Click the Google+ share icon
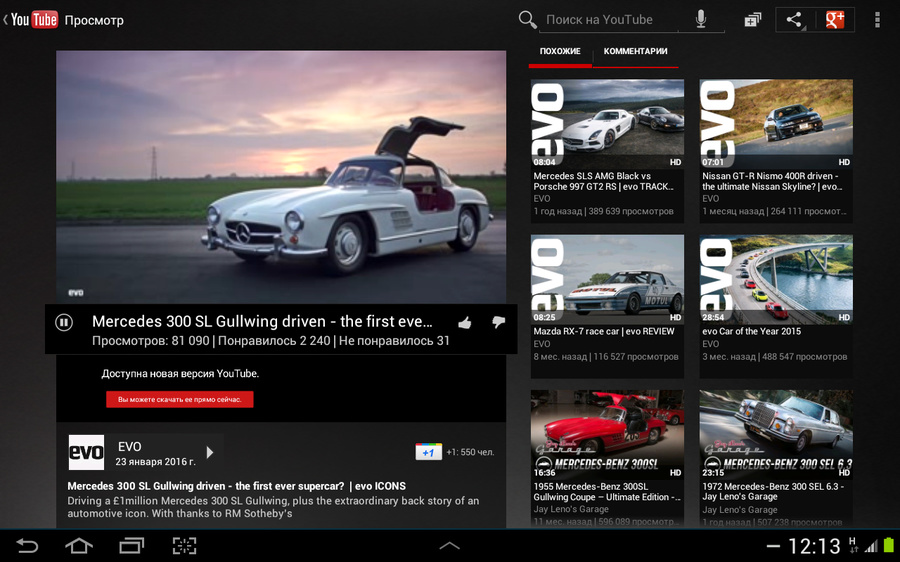900x562 pixels. coord(835,20)
